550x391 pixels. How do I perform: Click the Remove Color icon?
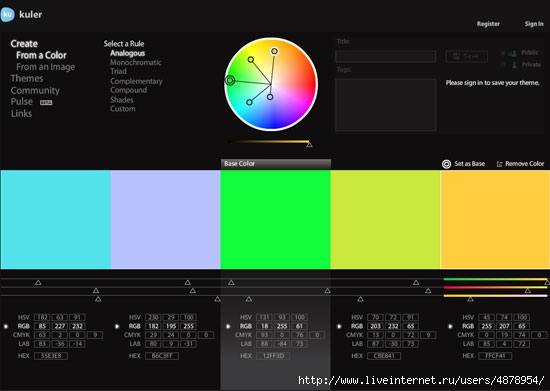point(499,164)
